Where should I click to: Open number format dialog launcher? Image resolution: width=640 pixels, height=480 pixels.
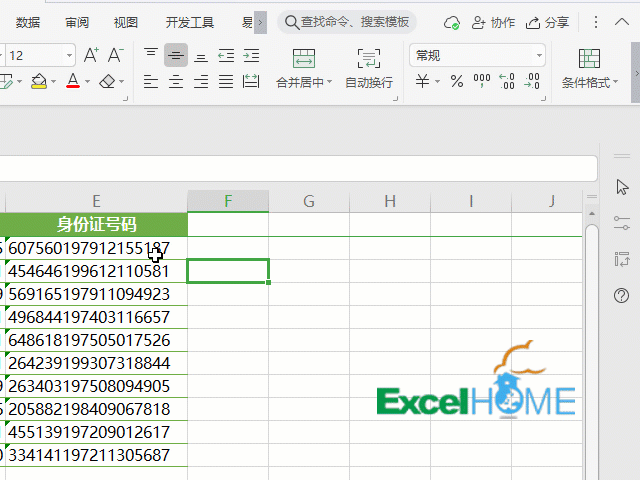click(x=543, y=99)
